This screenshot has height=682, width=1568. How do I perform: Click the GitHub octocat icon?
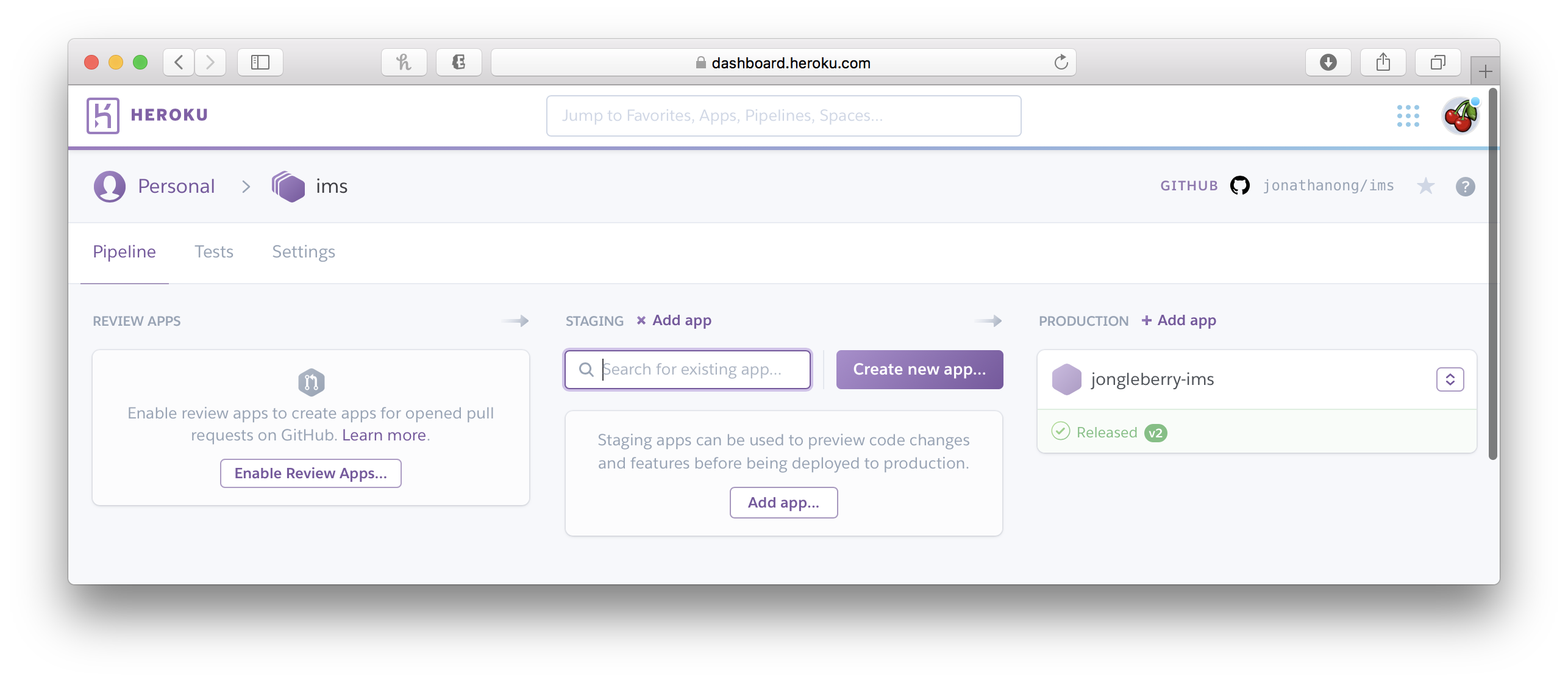(x=1239, y=185)
